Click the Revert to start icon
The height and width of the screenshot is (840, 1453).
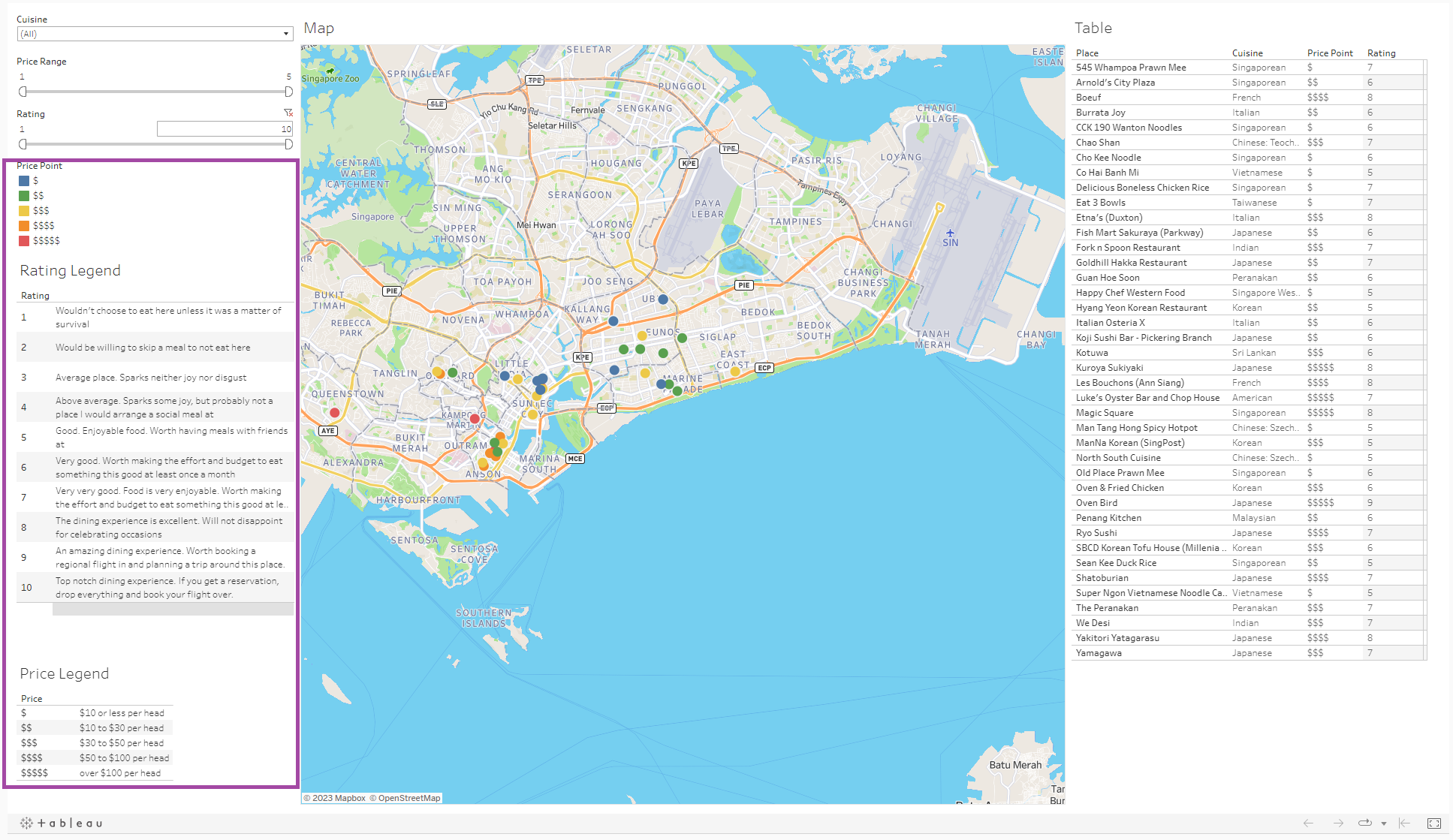coord(1404,823)
